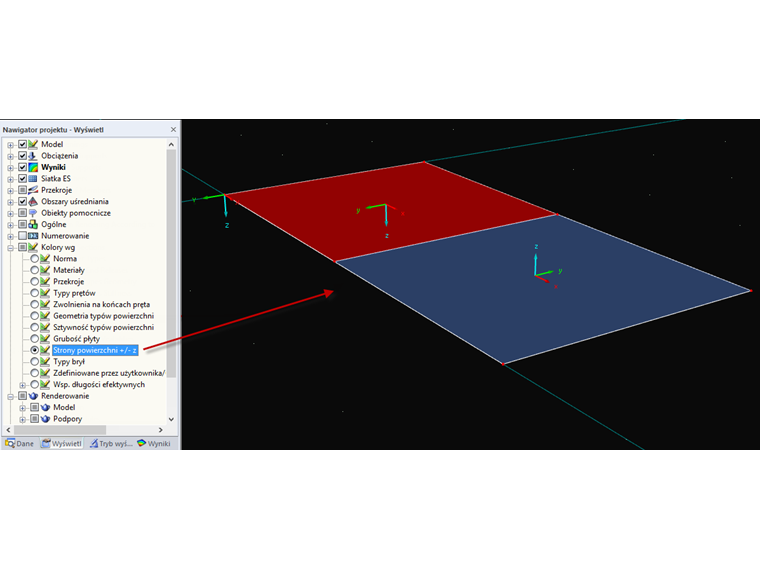Select Zdefiniowane przez użytkownika item
This screenshot has width=760, height=570.
point(109,373)
